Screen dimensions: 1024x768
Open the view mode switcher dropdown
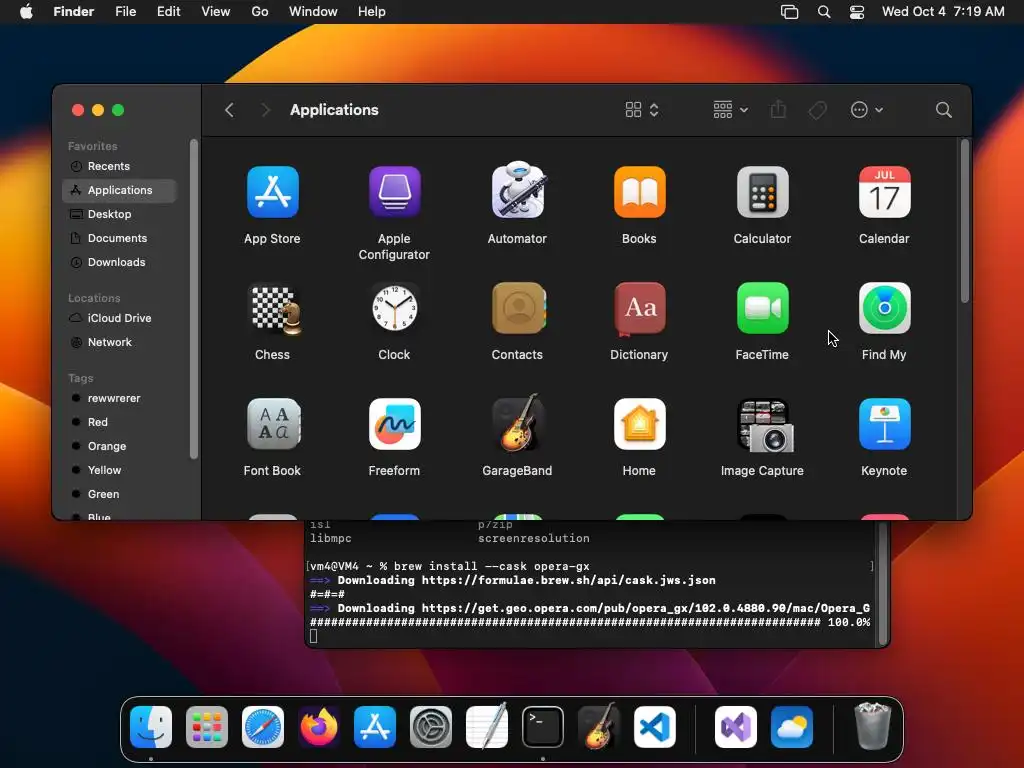pos(642,110)
